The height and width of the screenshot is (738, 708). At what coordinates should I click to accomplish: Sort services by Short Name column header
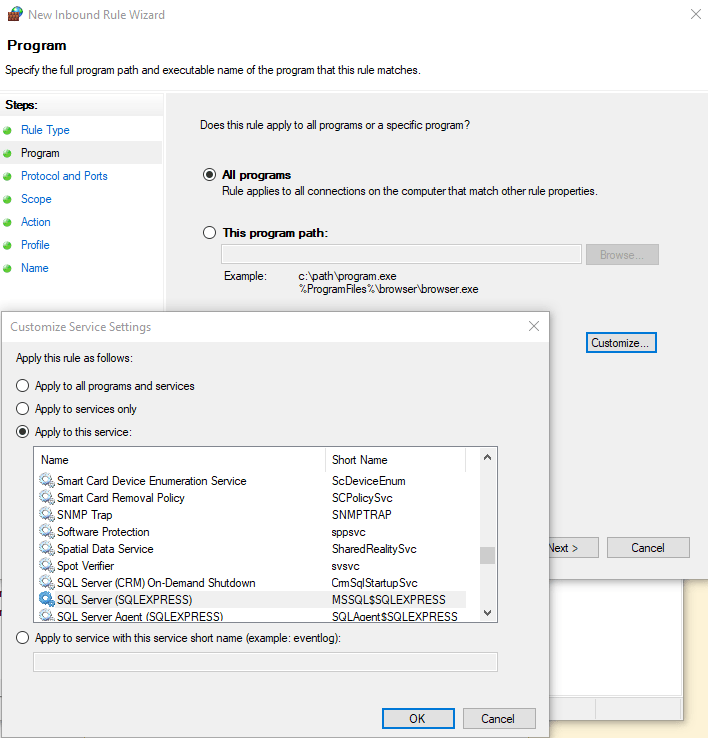point(395,460)
